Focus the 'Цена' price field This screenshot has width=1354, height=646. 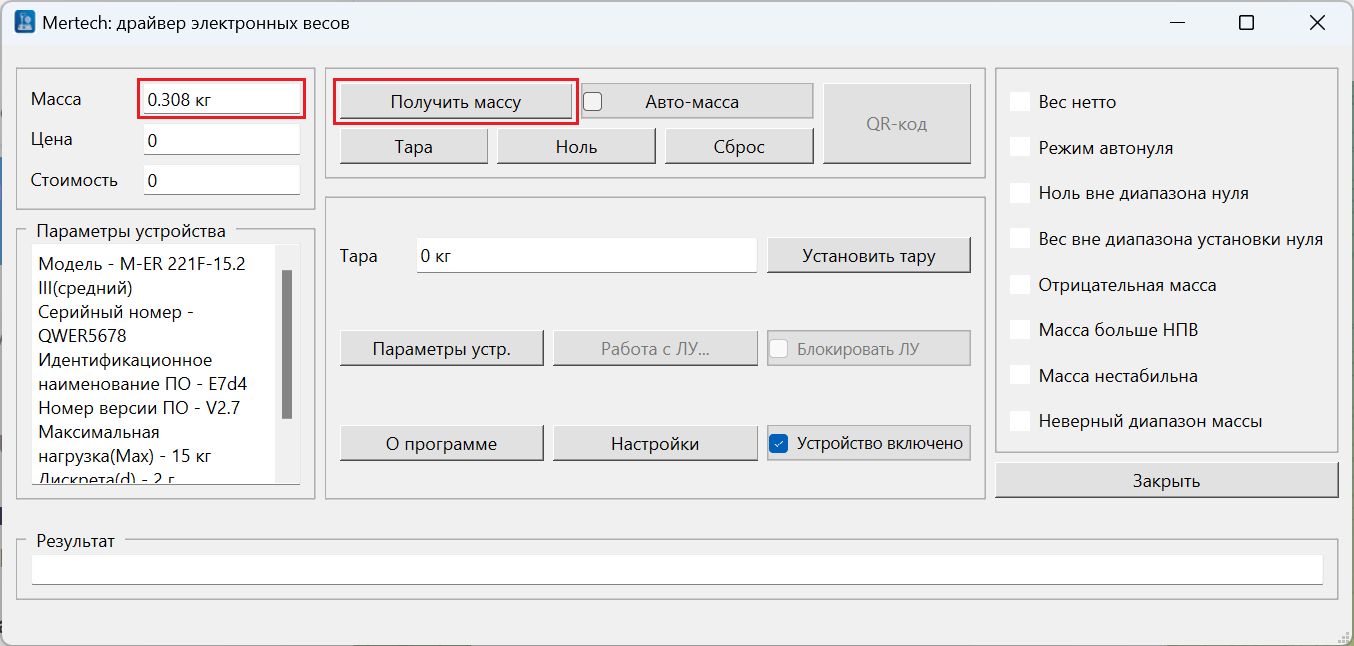coord(221,140)
